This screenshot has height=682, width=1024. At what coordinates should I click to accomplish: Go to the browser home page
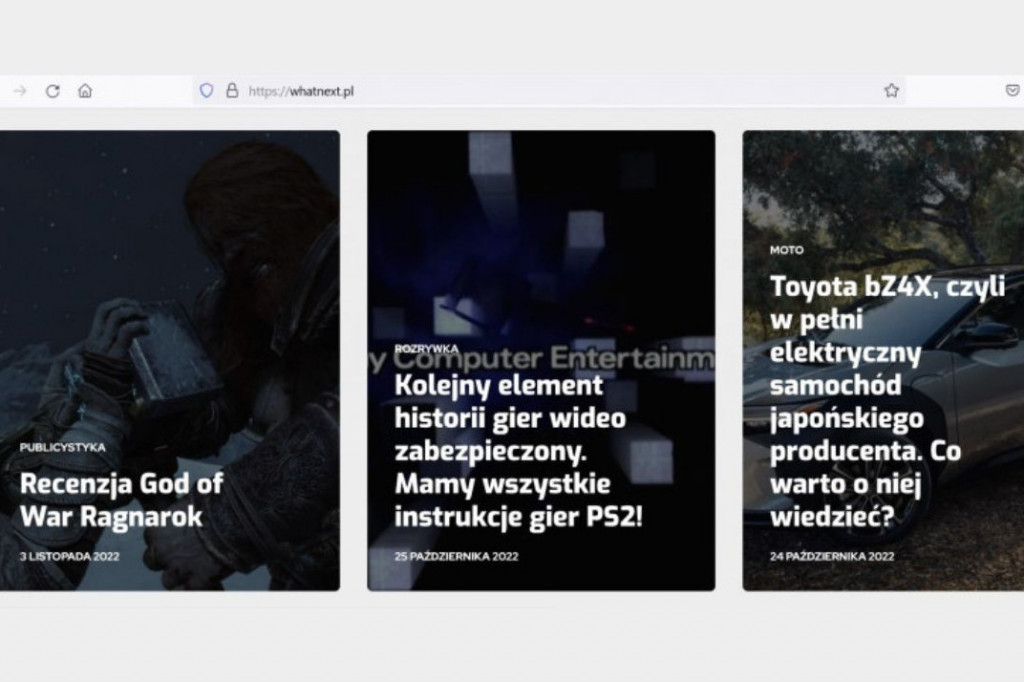tap(85, 91)
